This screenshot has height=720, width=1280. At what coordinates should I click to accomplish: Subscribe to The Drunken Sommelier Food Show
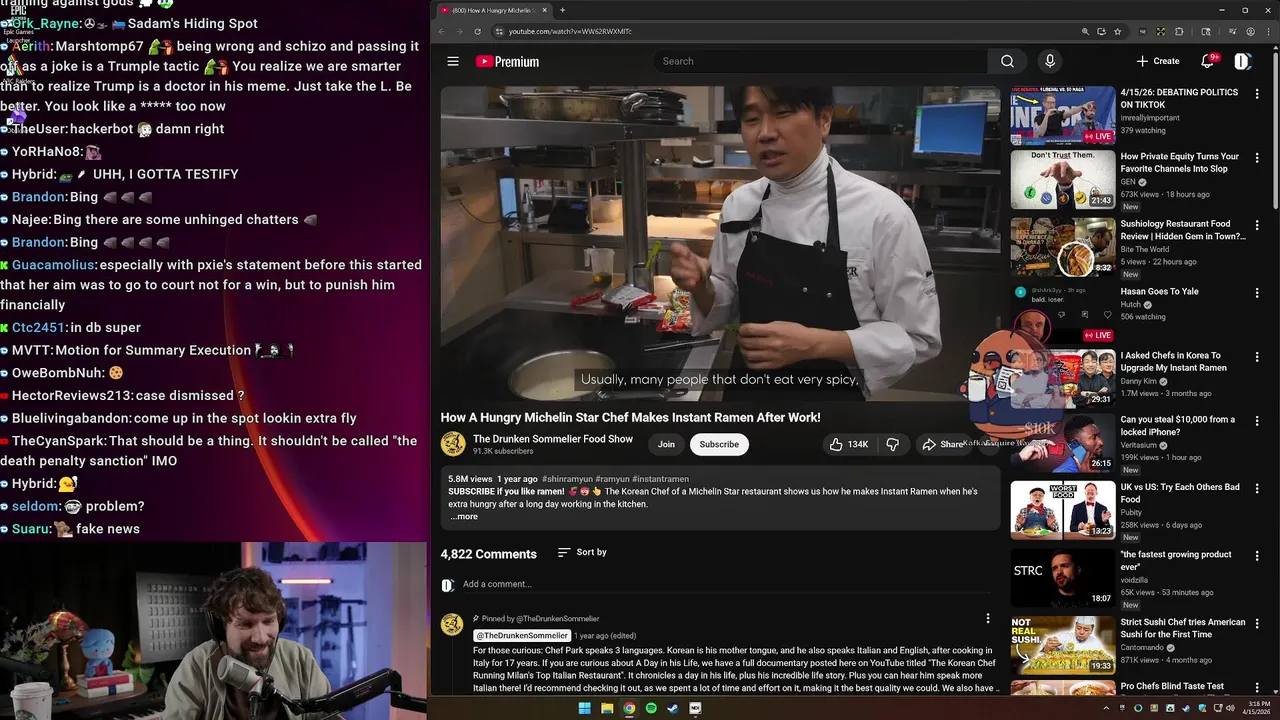(x=719, y=444)
